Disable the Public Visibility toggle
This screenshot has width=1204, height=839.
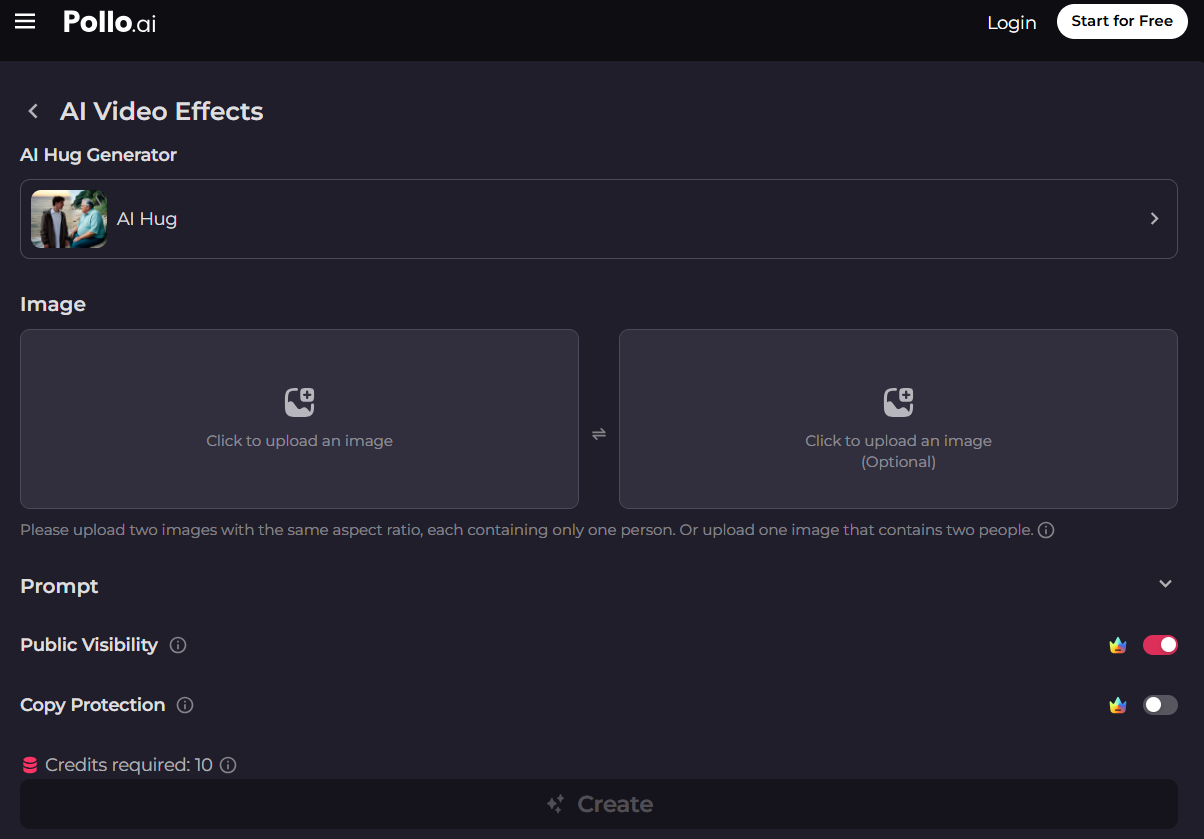(1160, 645)
